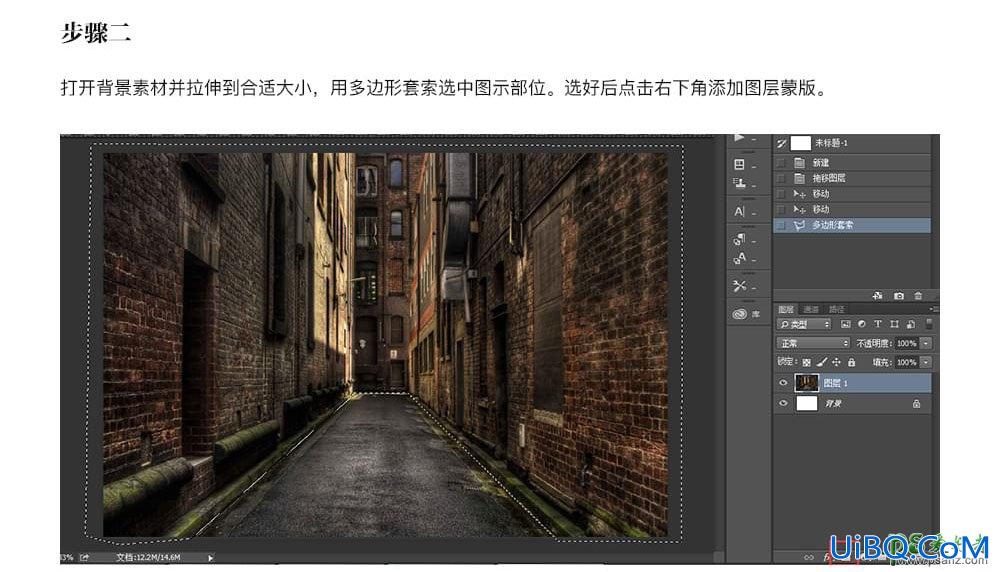The width and height of the screenshot is (1000, 572).
Task: Delete current history state trash icon
Action: (x=918, y=296)
